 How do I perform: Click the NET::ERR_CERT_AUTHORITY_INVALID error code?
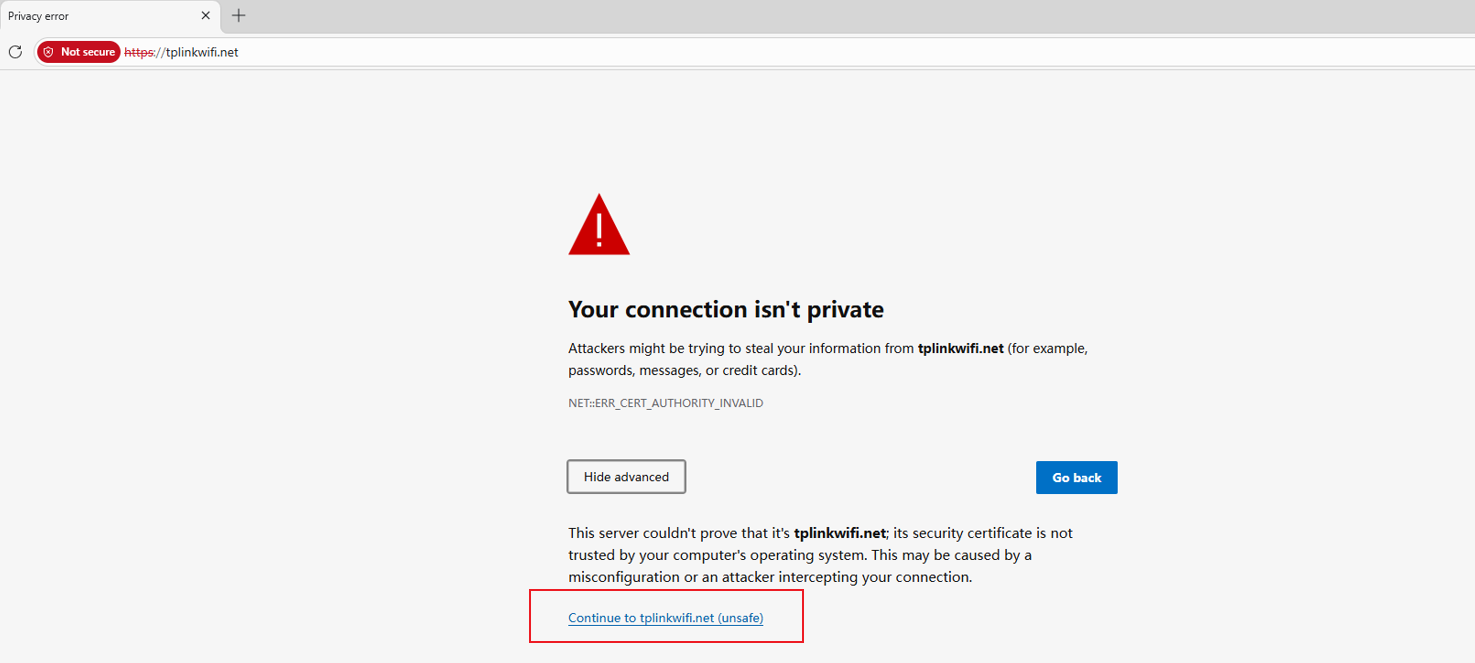tap(665, 403)
